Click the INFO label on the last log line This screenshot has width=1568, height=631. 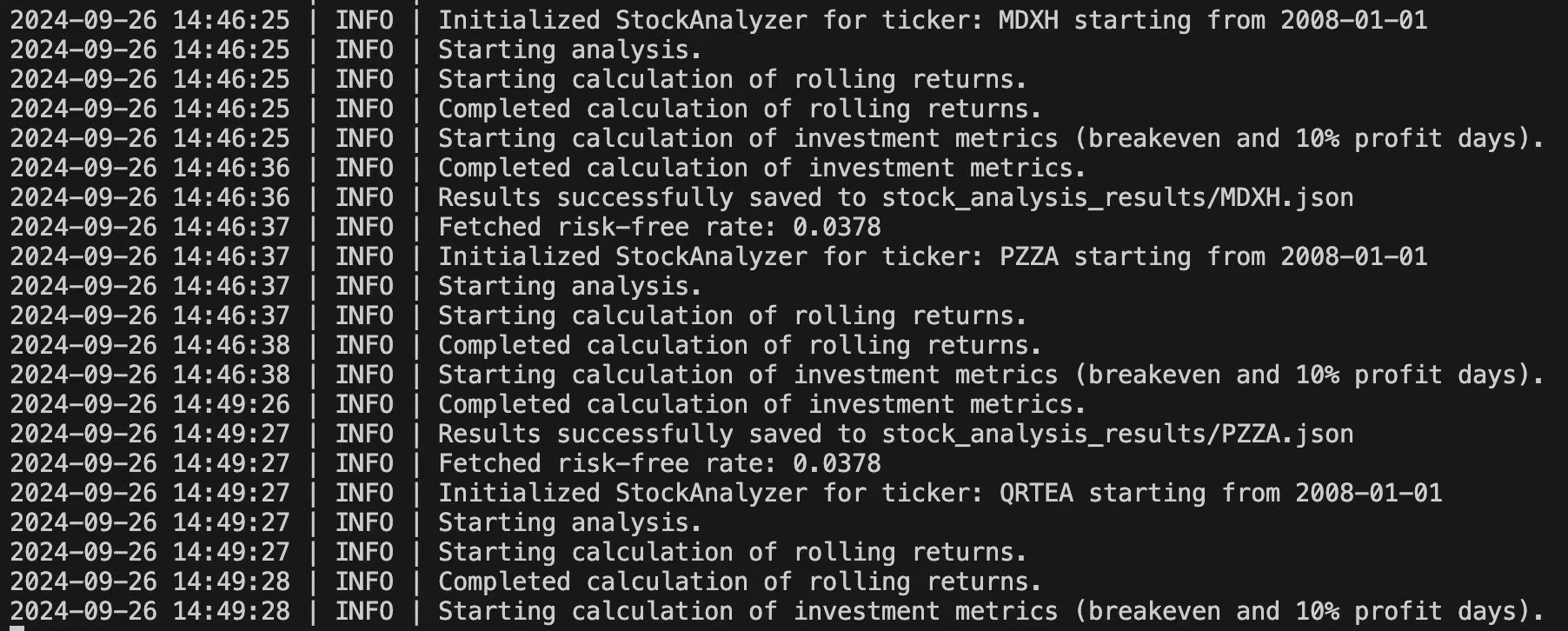pos(364,611)
